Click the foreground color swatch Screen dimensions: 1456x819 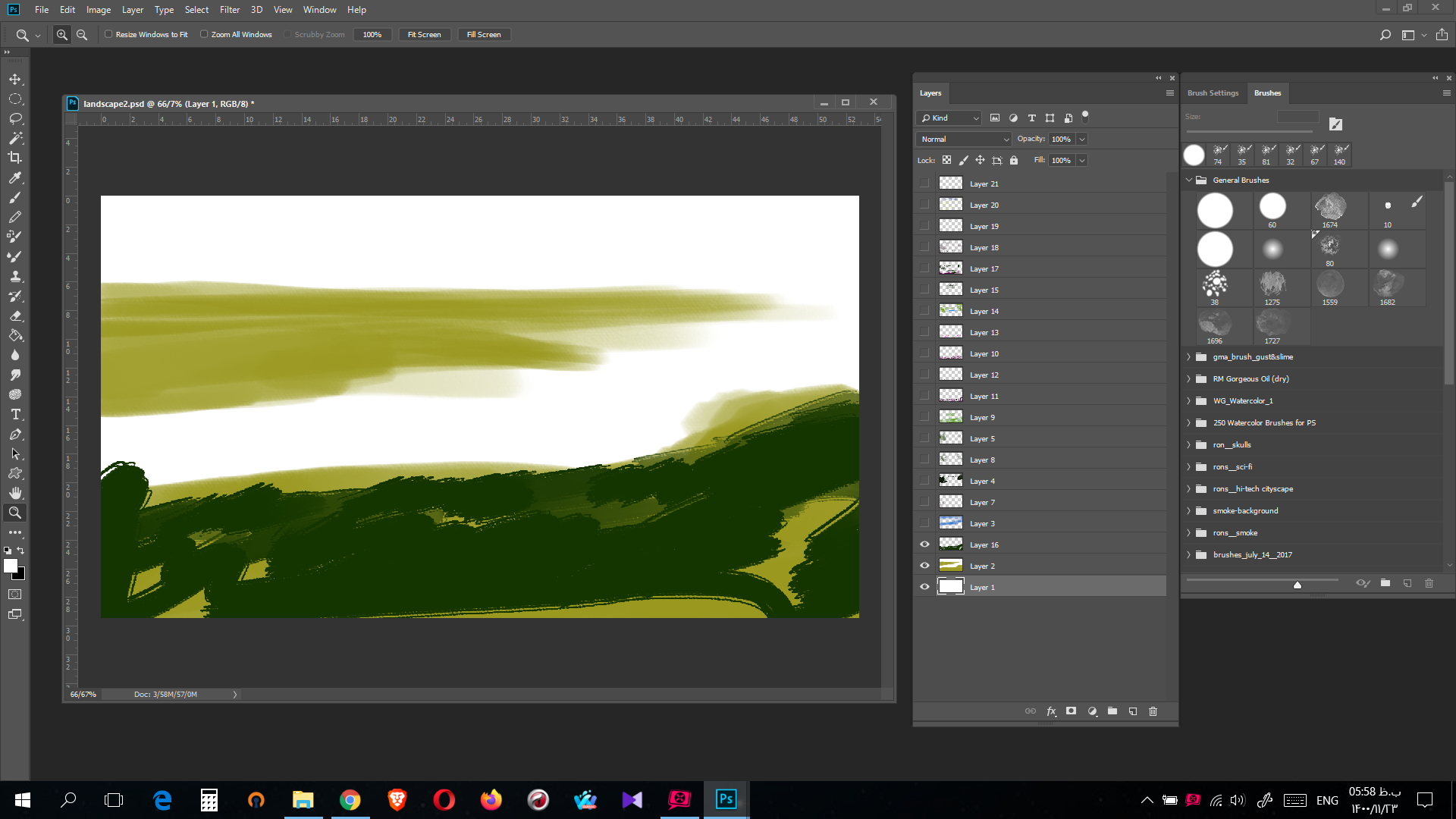coord(11,566)
